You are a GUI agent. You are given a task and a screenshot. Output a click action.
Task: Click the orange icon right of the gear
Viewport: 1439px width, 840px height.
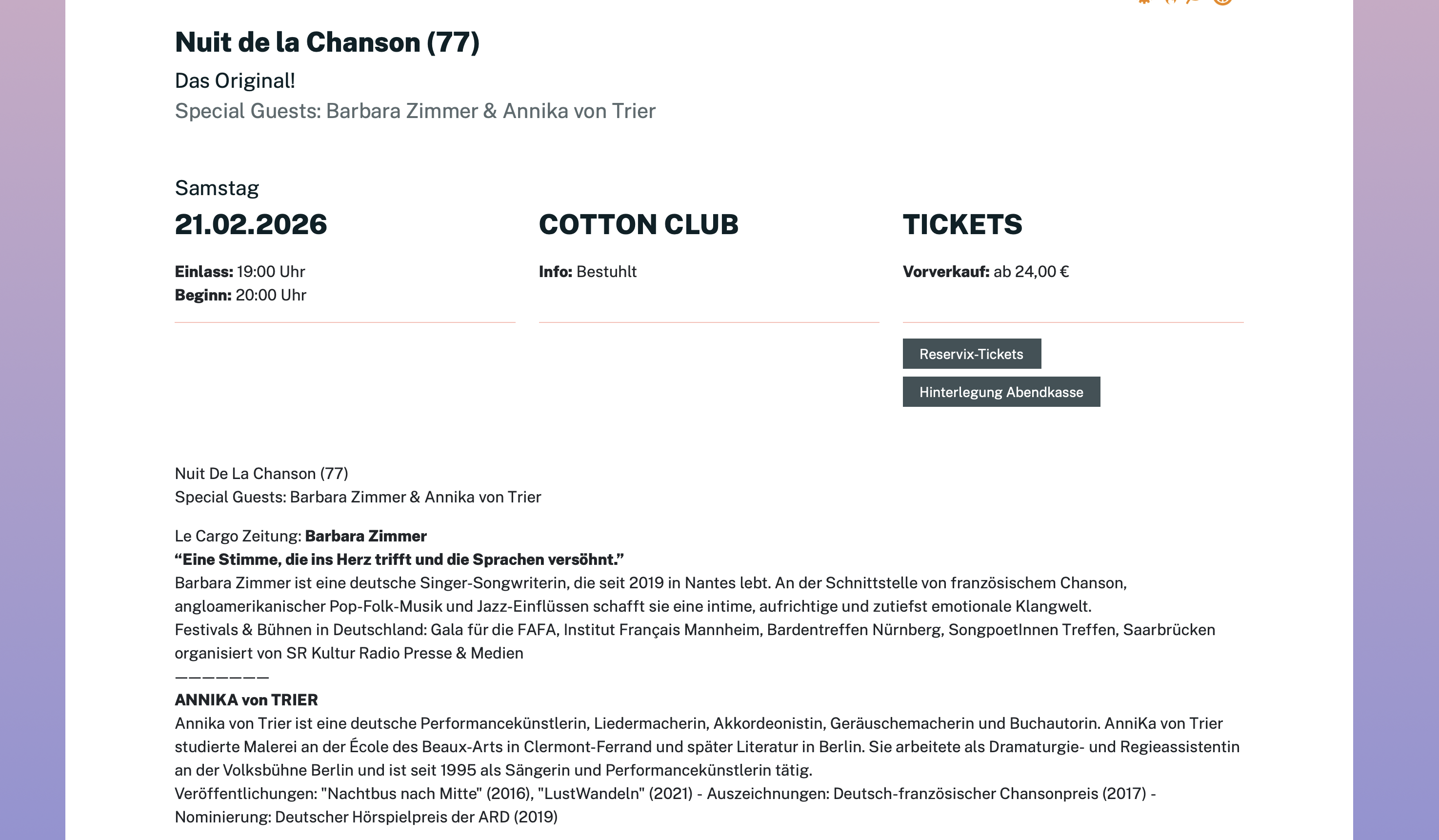click(x=1170, y=2)
